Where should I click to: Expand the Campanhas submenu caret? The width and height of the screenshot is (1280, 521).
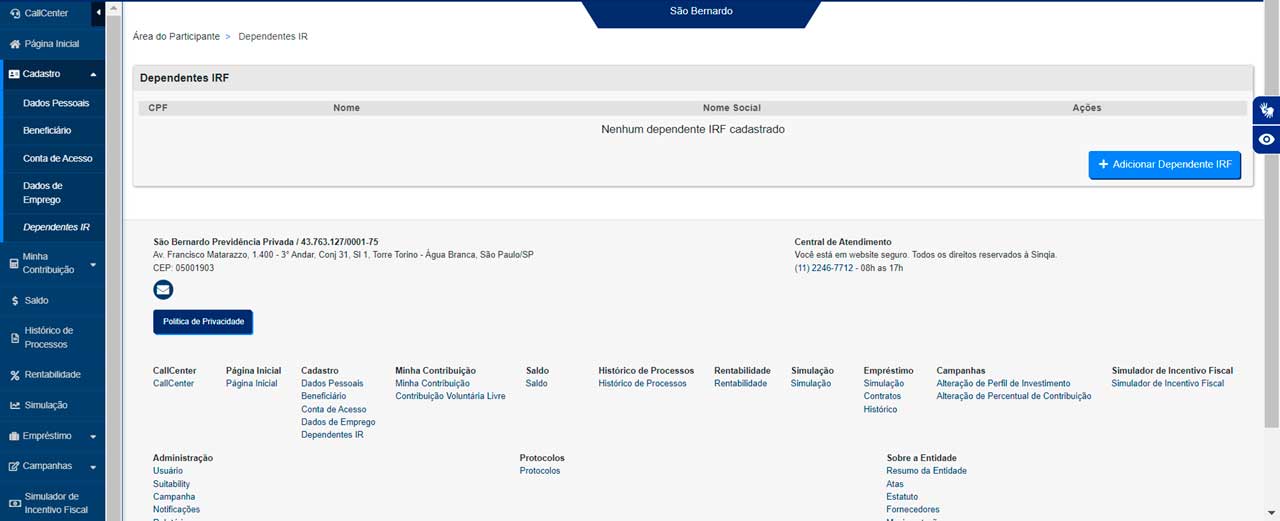pyautogui.click(x=93, y=466)
